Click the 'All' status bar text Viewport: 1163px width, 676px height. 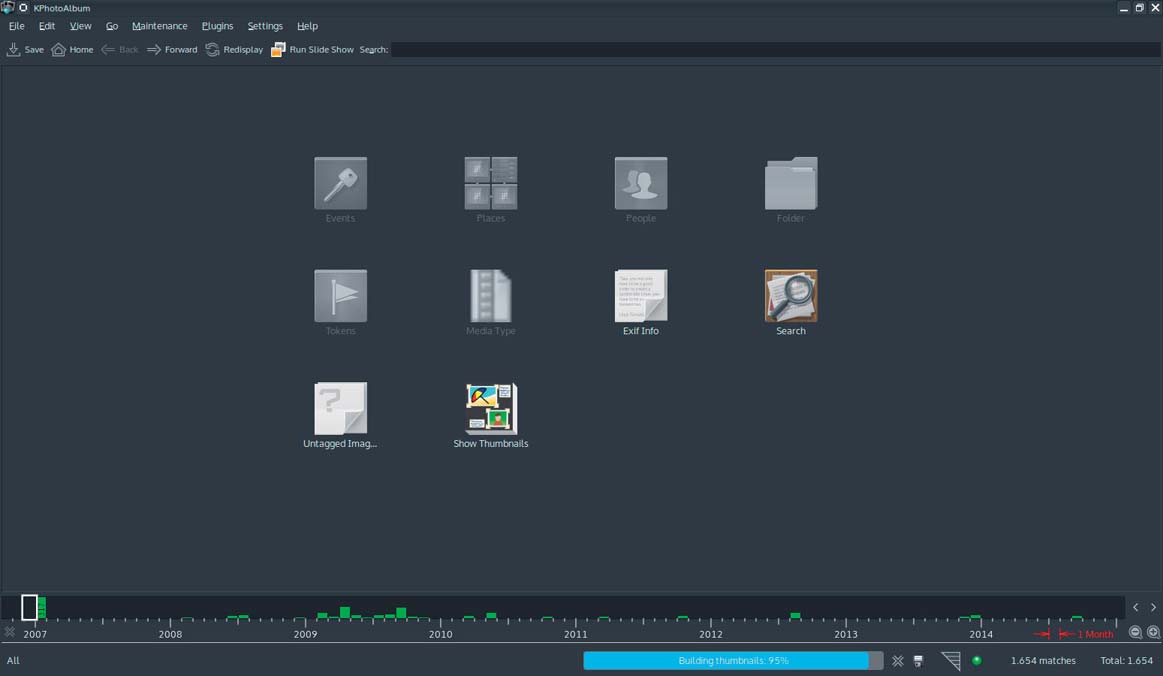13,660
